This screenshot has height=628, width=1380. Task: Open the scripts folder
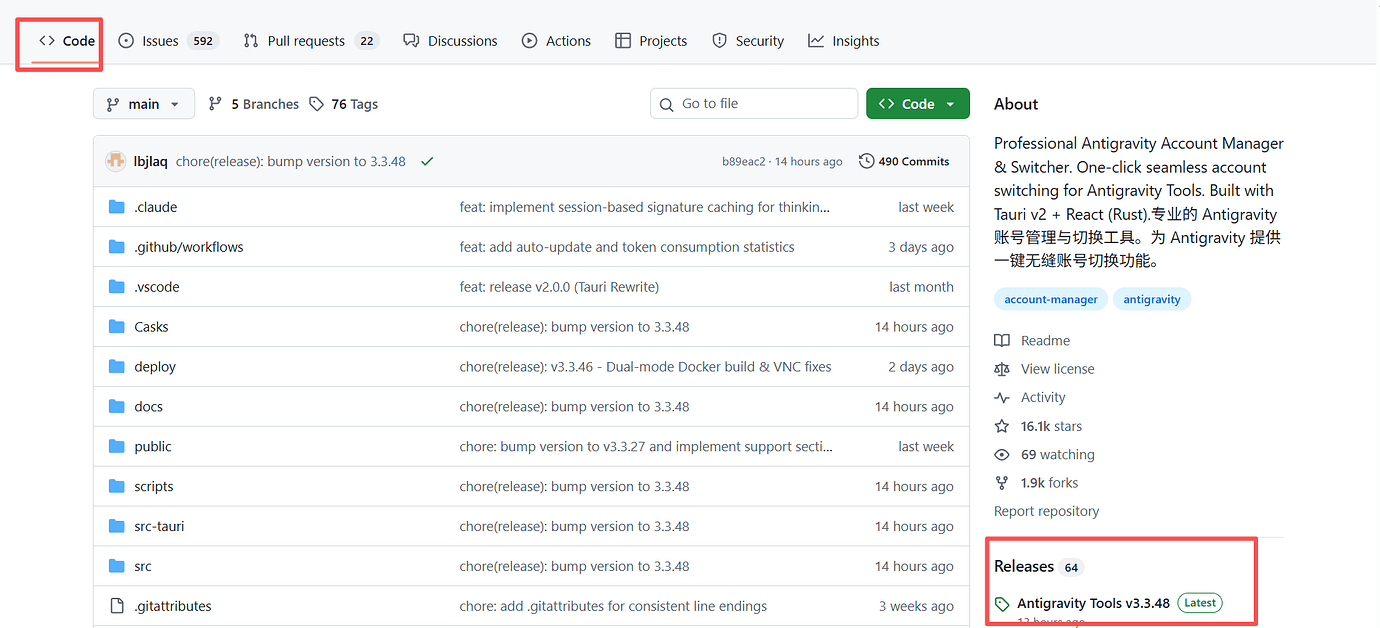pyautogui.click(x=154, y=487)
